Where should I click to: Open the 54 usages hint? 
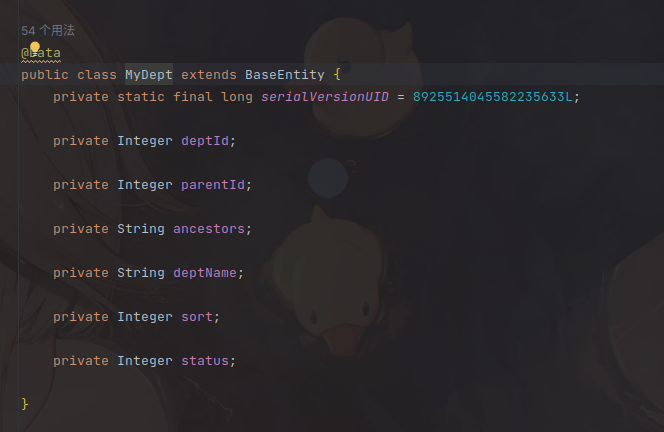tap(48, 30)
